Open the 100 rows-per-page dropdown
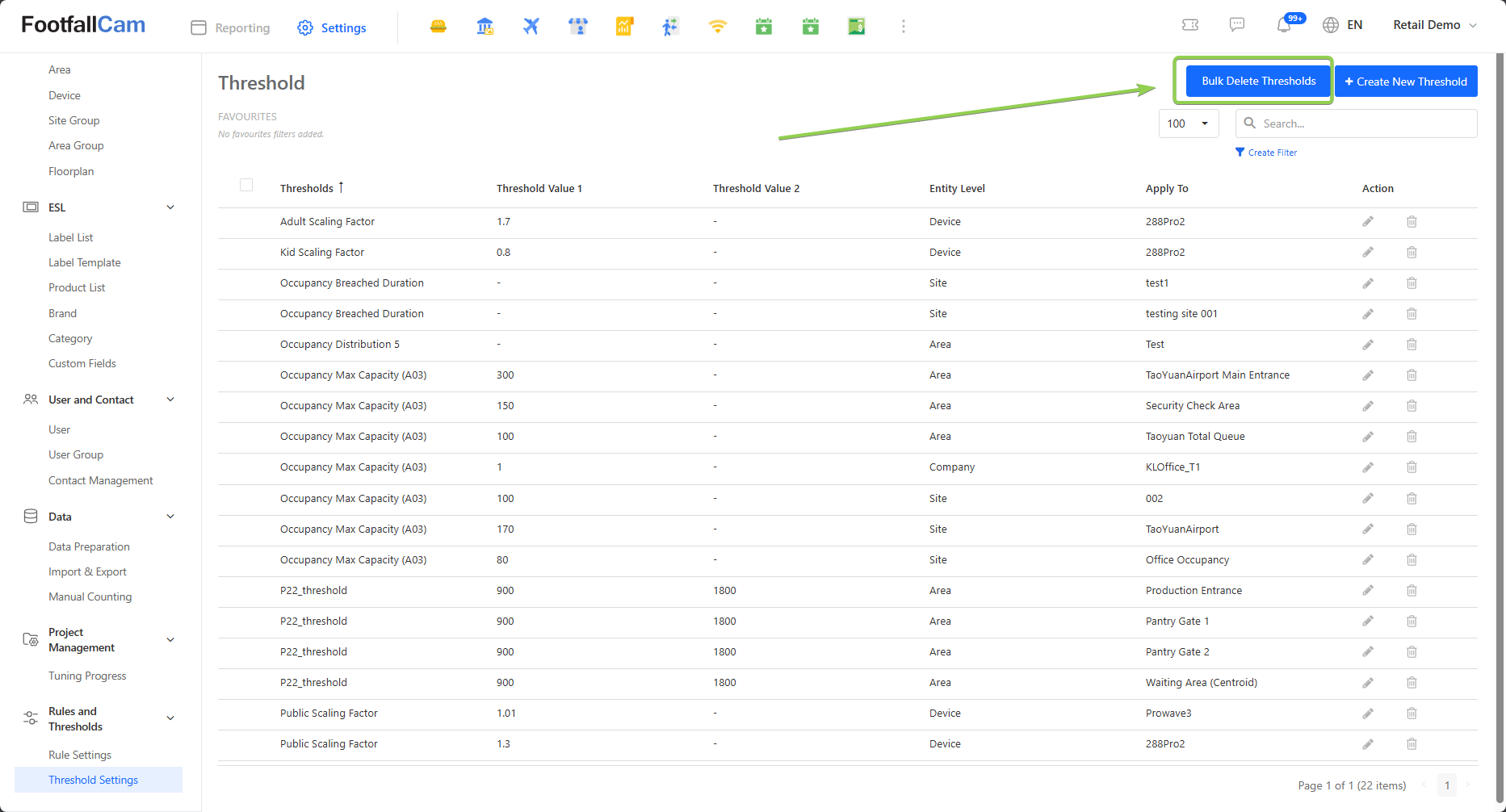This screenshot has width=1506, height=812. [1188, 123]
